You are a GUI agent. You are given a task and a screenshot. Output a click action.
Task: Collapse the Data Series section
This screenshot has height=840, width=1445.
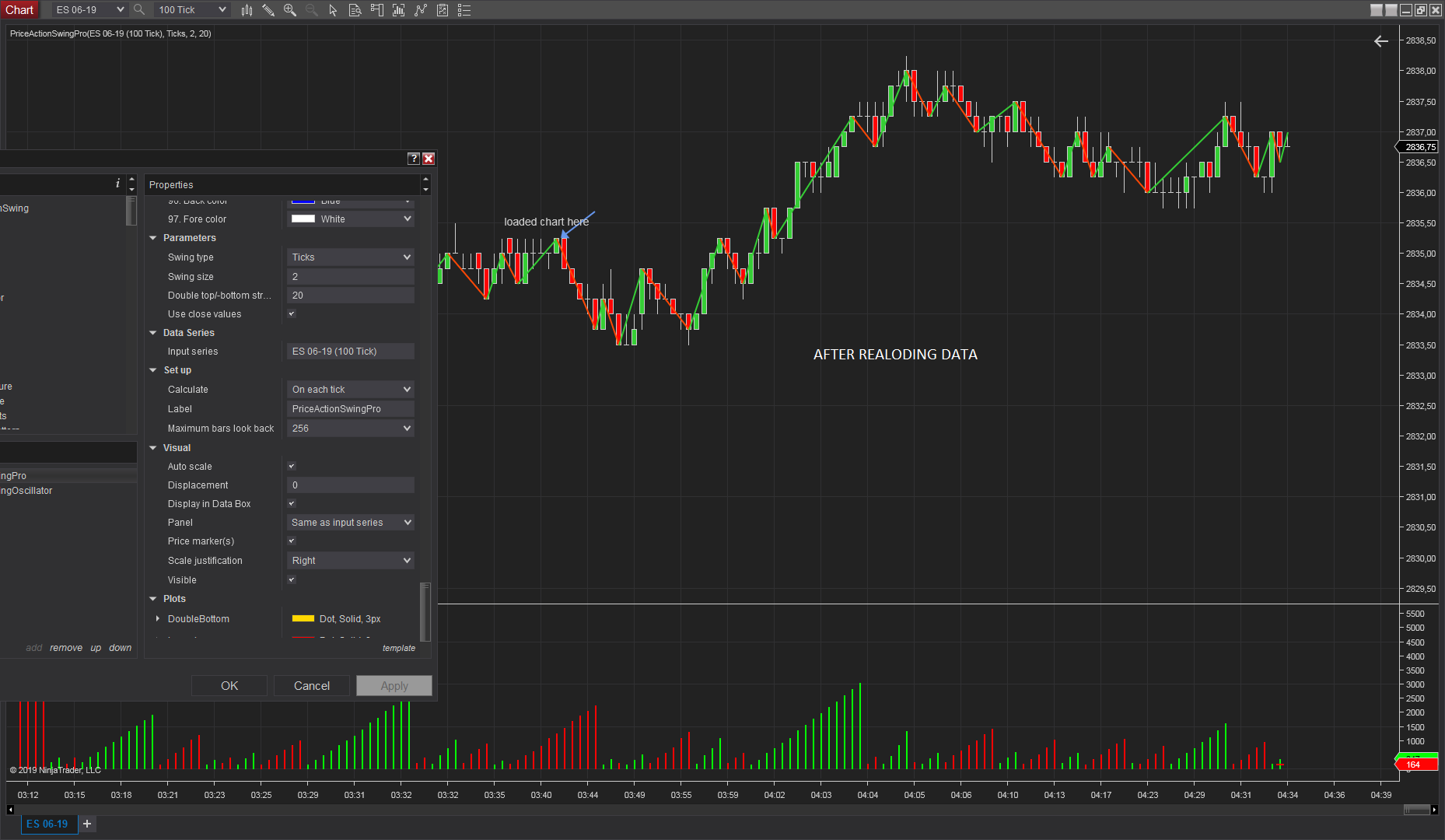[x=153, y=333]
